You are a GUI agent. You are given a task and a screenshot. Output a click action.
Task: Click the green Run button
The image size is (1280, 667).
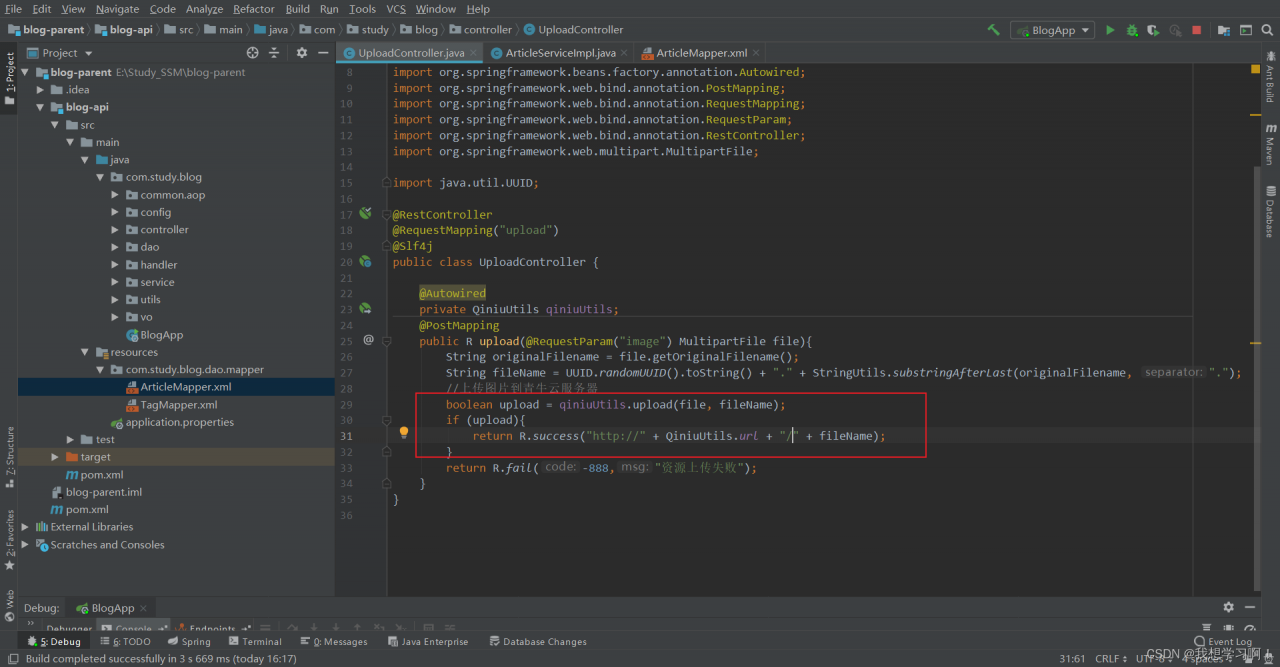1110,30
